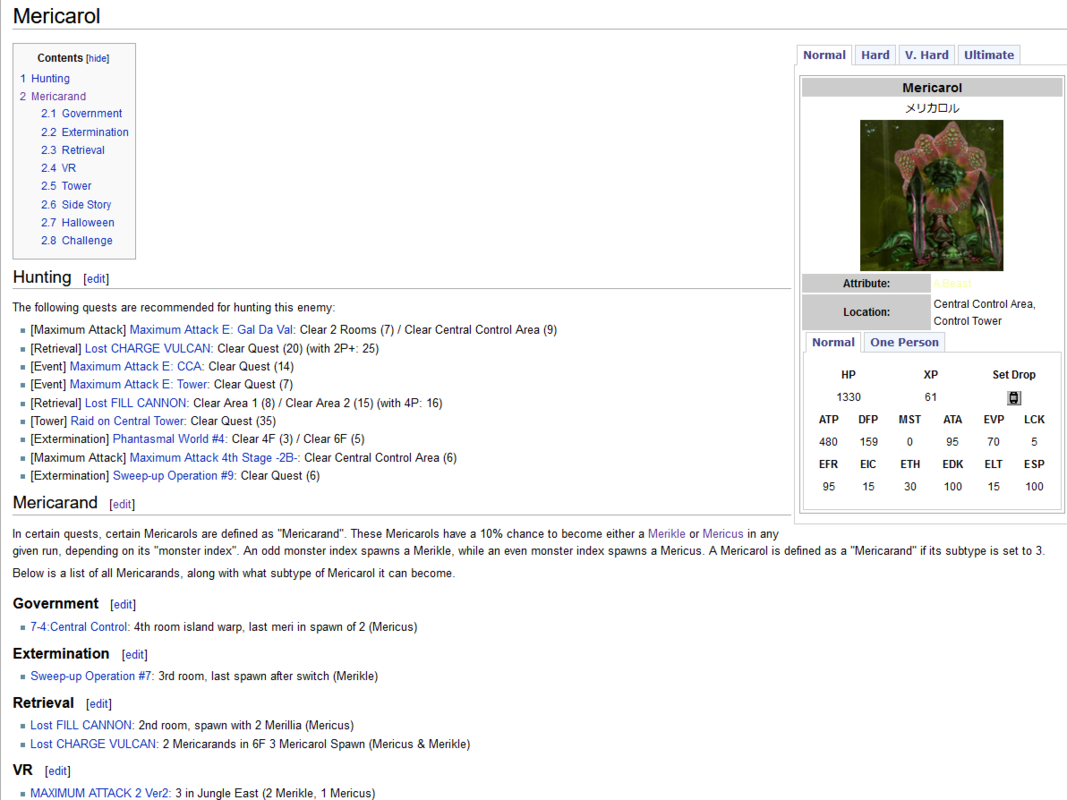
Task: Go to 2.3 Retrieval contents entry
Action: point(73,150)
